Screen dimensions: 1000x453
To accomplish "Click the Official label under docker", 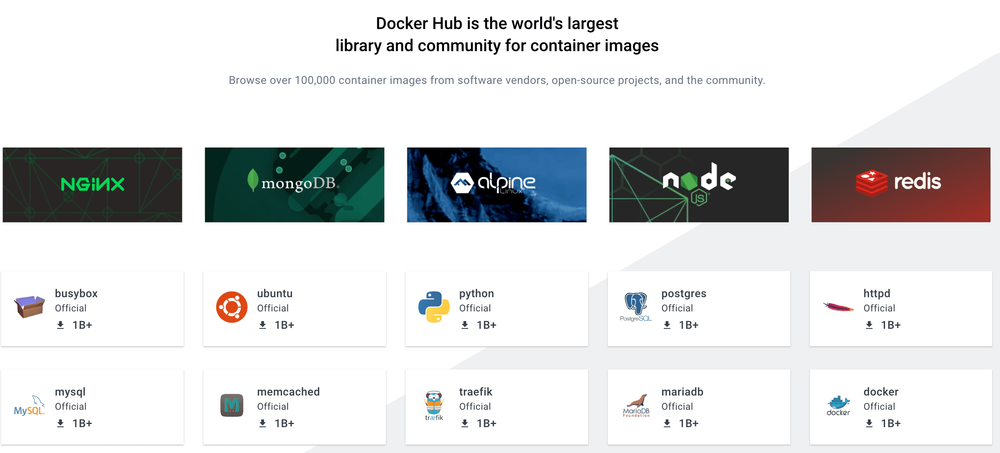I will 879,406.
